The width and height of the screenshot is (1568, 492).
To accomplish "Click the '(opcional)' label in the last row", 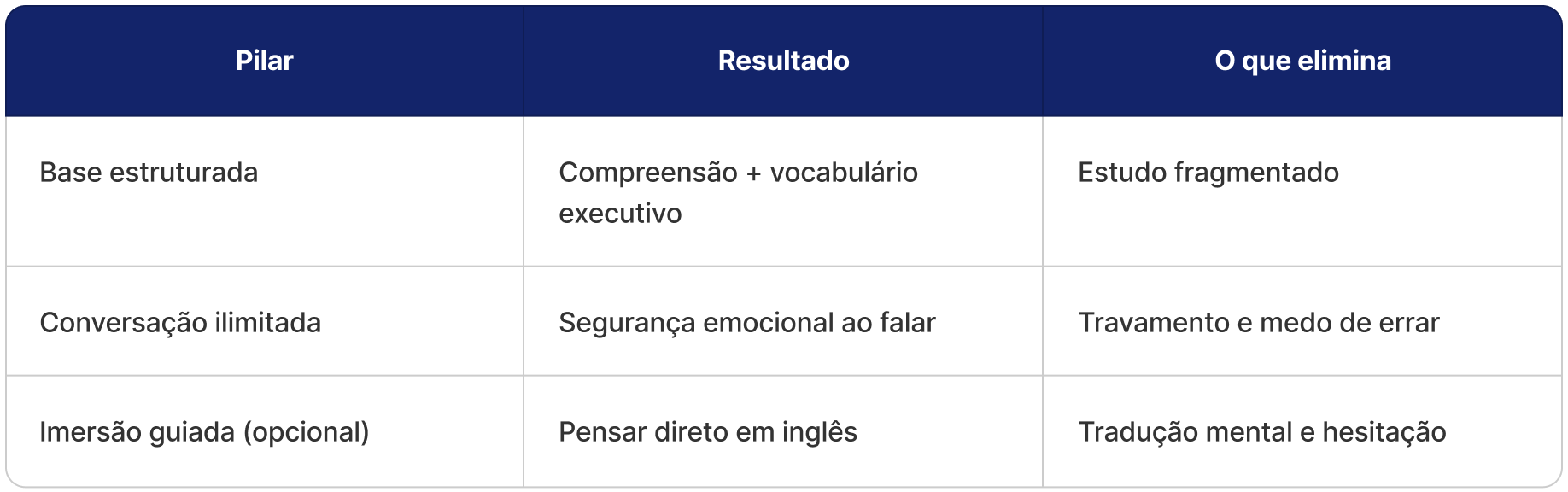I will [x=307, y=432].
